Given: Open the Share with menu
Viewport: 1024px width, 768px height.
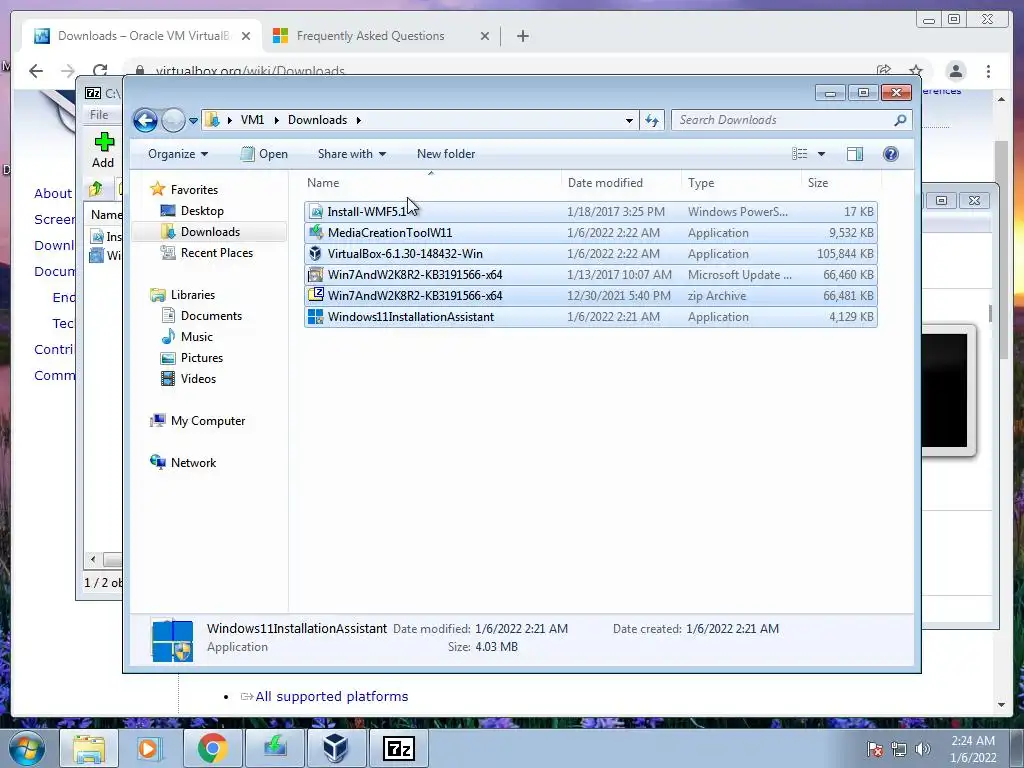Looking at the screenshot, I should point(351,154).
